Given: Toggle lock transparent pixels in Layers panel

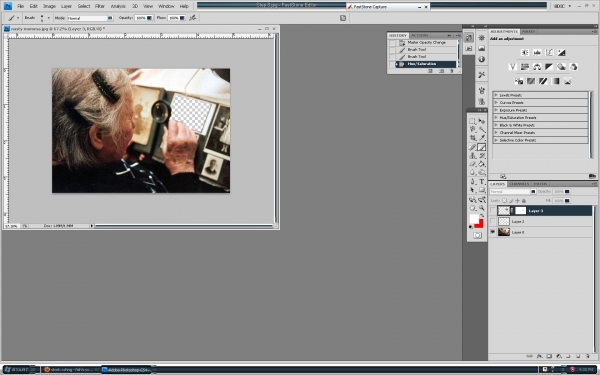Looking at the screenshot, I should pos(504,201).
